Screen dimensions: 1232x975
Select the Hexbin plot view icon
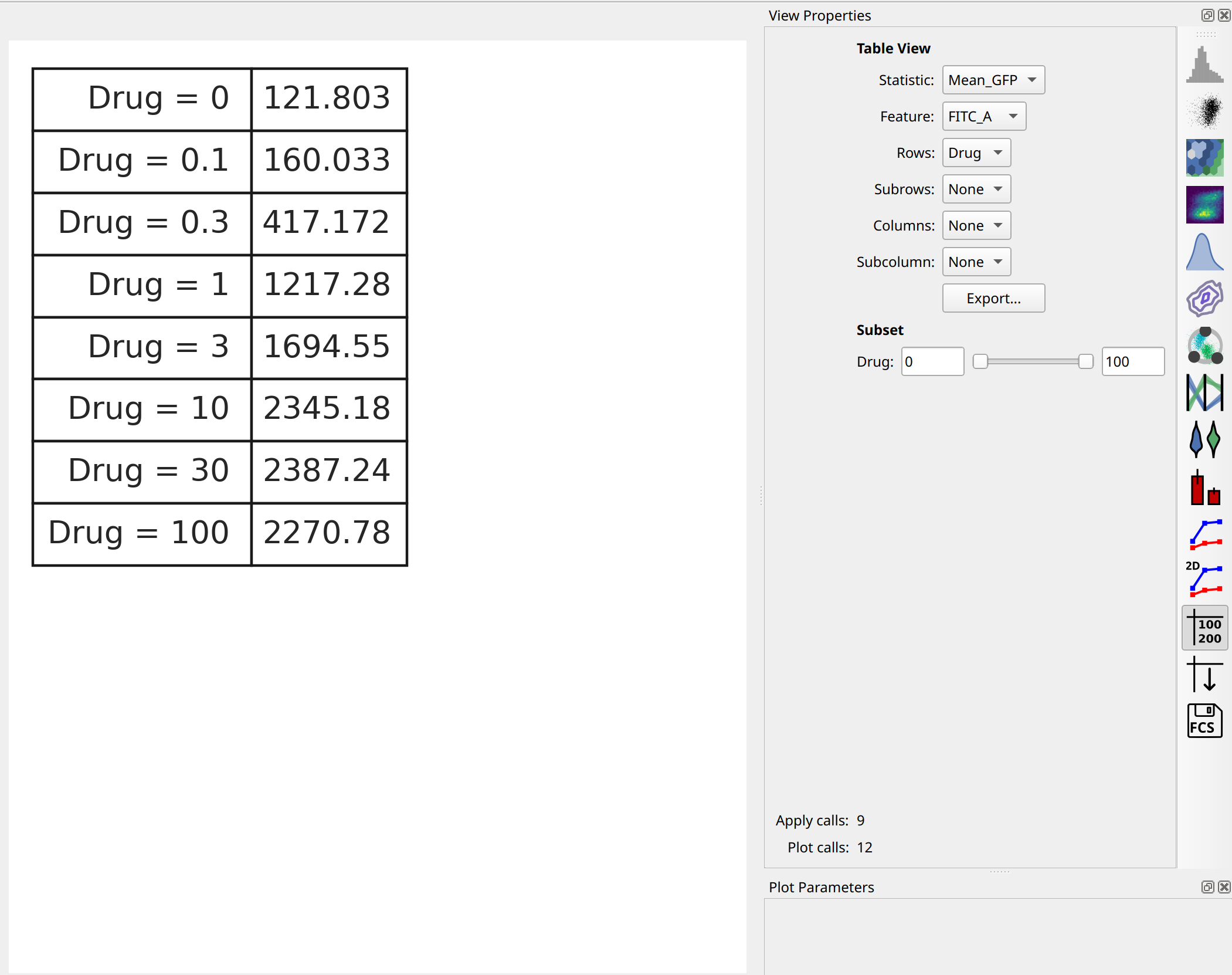click(1204, 158)
